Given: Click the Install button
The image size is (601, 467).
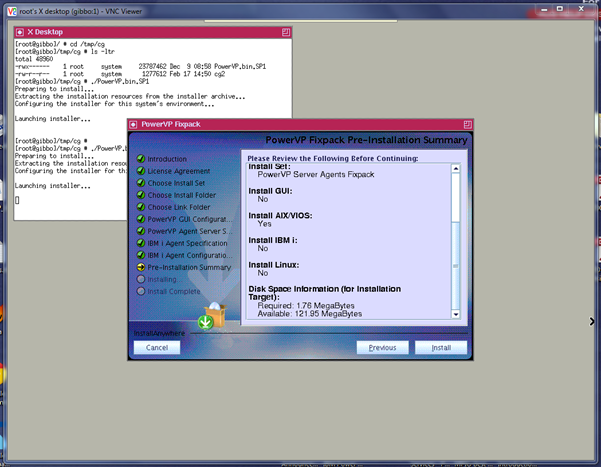Looking at the screenshot, I should (441, 347).
